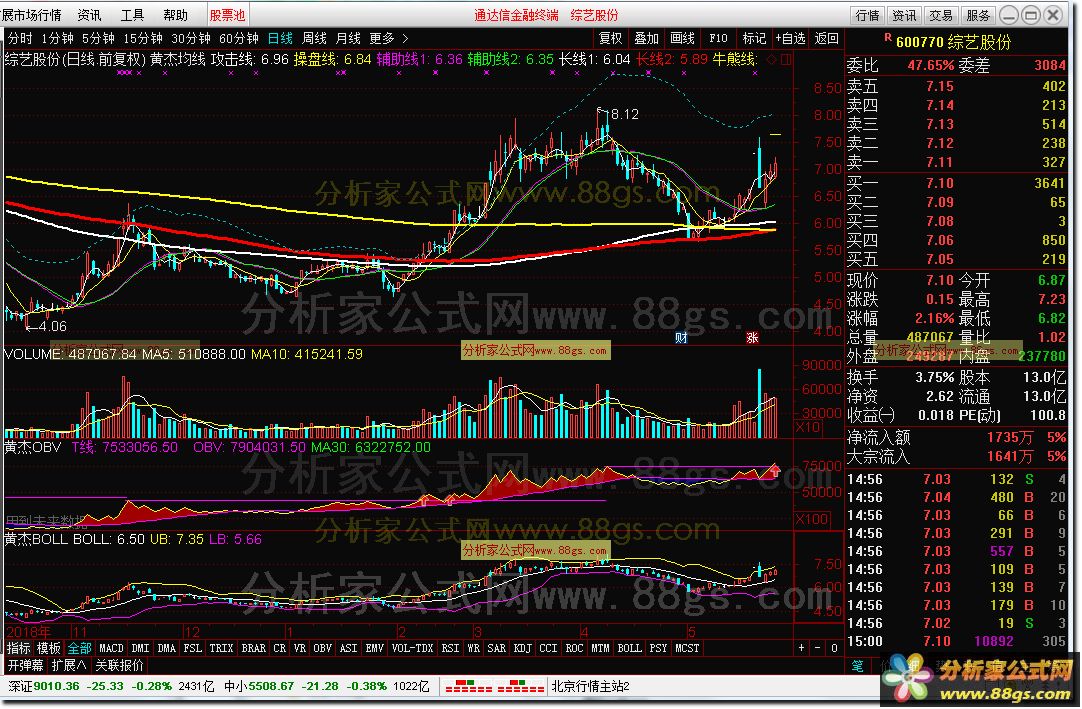Image resolution: width=1082 pixels, height=709 pixels.
Task: Switch to the 5分钟 period
Action: (x=98, y=39)
